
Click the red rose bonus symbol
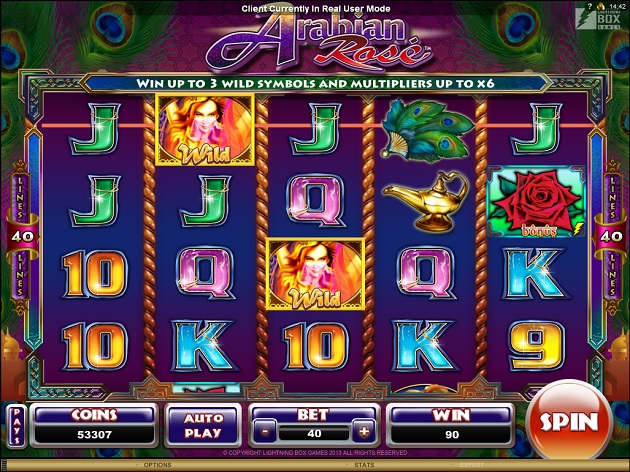point(536,202)
